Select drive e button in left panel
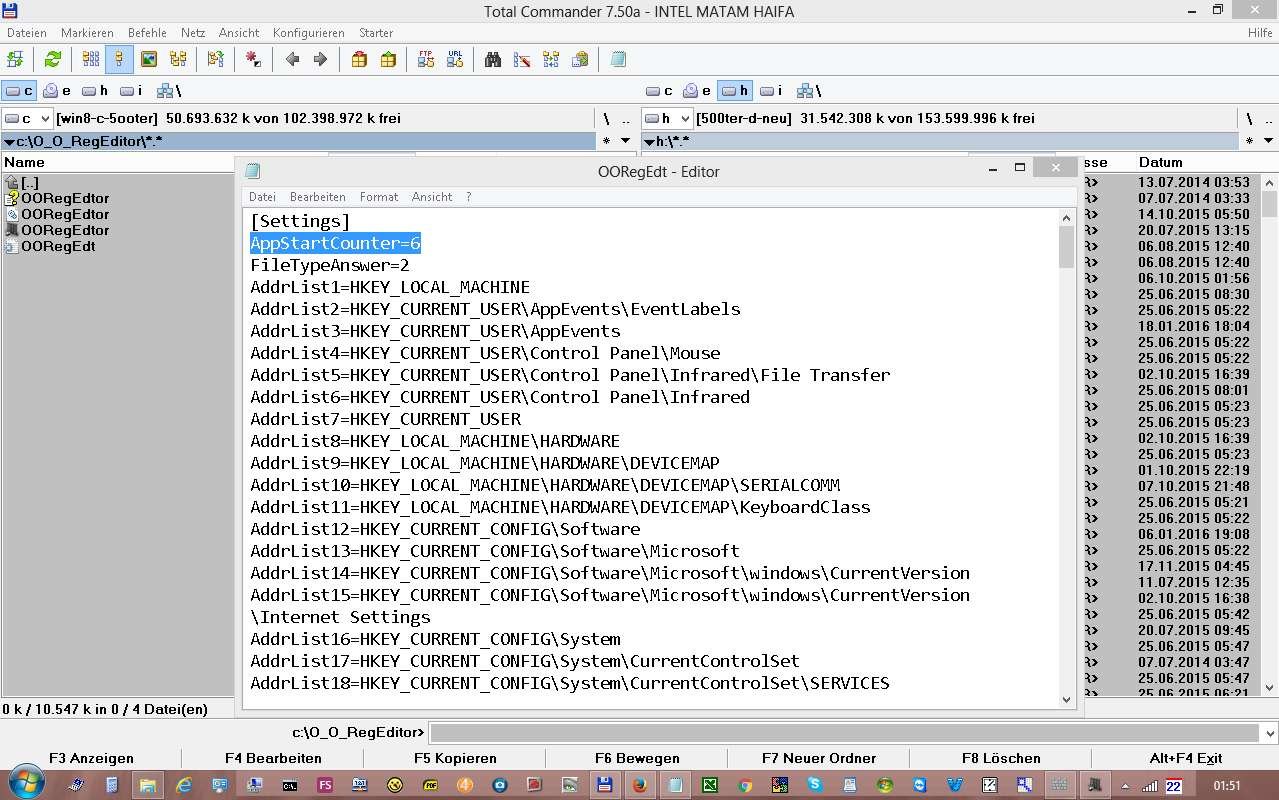The image size is (1279, 800). pos(57,91)
